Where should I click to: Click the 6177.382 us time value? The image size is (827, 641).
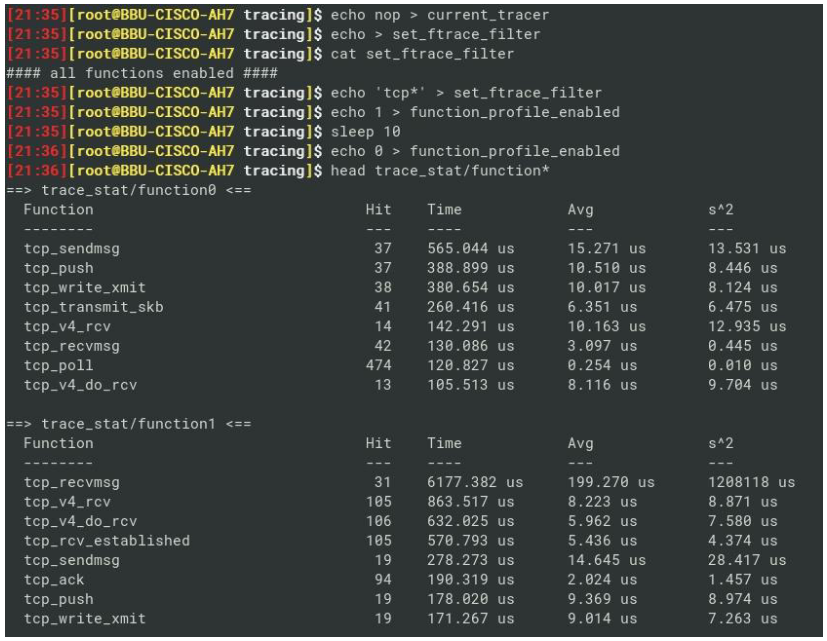[x=475, y=482]
